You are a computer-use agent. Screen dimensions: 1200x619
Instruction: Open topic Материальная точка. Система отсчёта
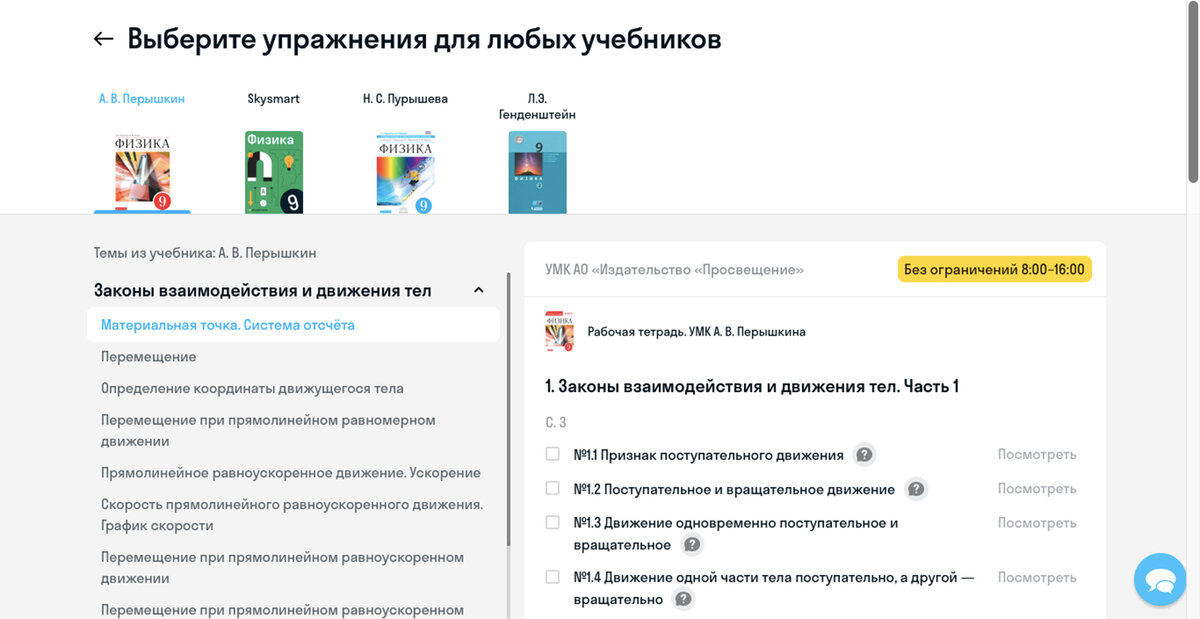[293, 325]
